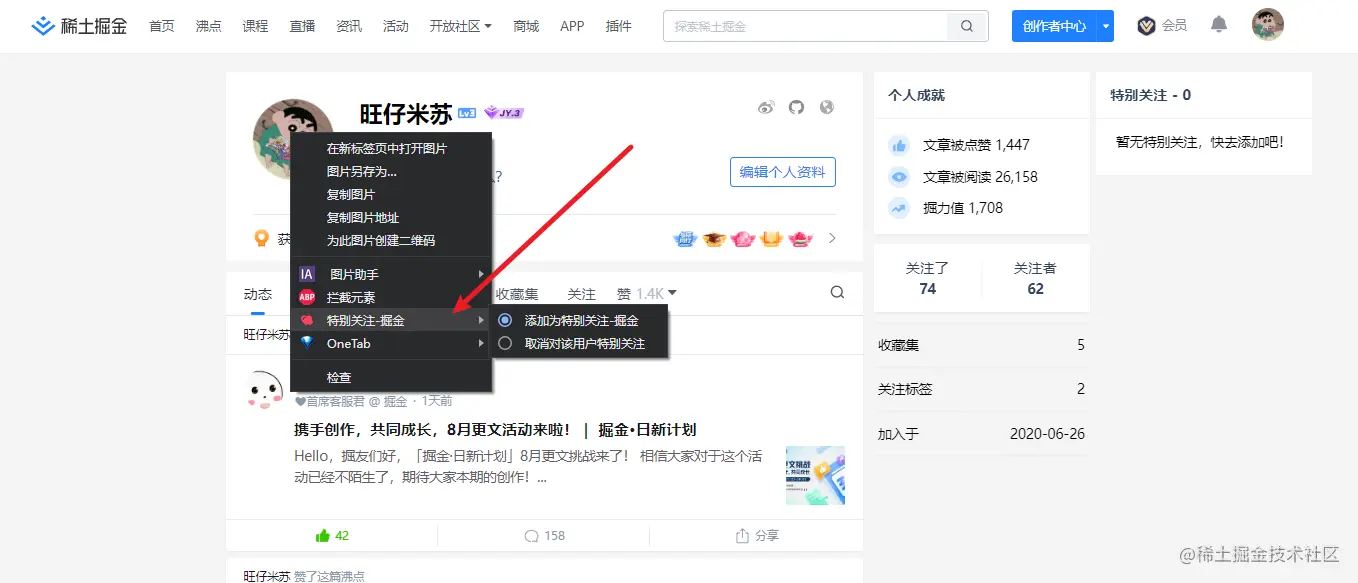Click the 图片助手 IA extension icon
Image resolution: width=1358 pixels, height=583 pixels.
click(307, 274)
